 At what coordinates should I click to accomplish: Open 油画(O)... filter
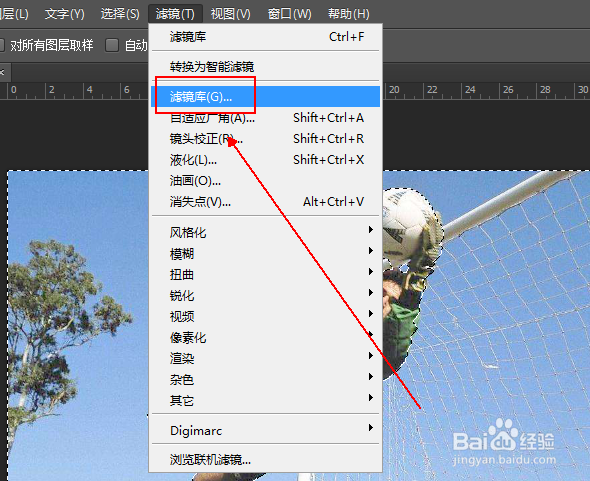[x=266, y=181]
